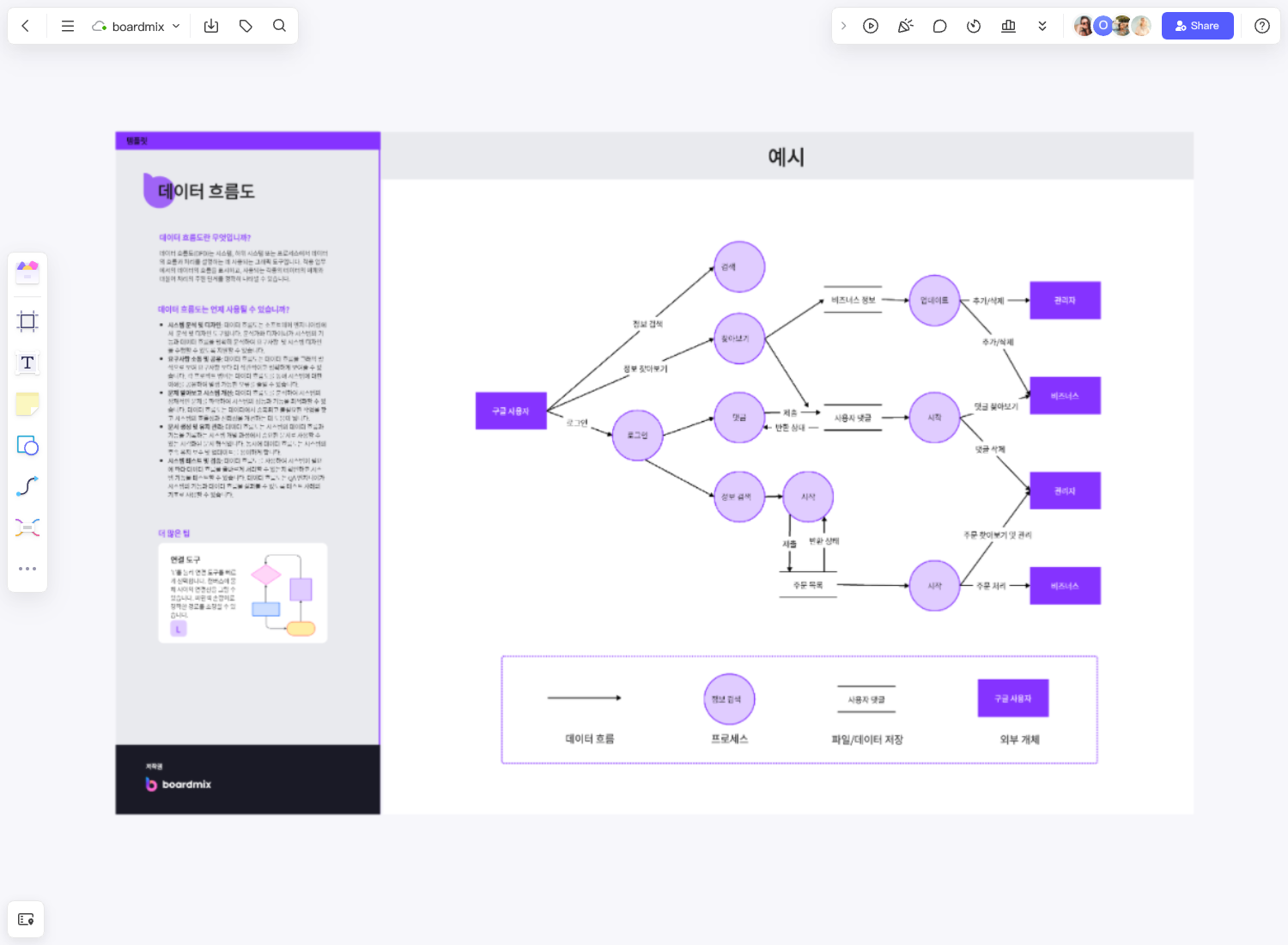Select the 정보 찾아보기 edge label

645,369
